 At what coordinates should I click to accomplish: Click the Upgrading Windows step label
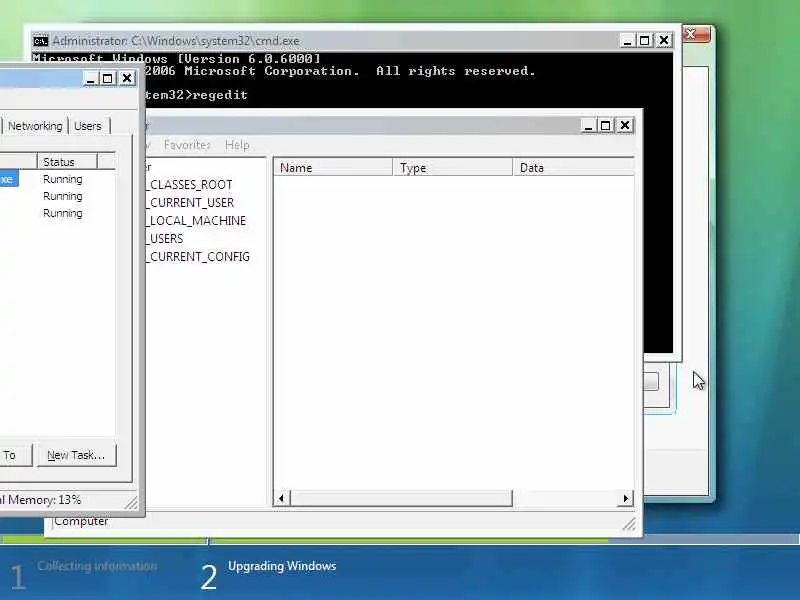[x=282, y=566]
